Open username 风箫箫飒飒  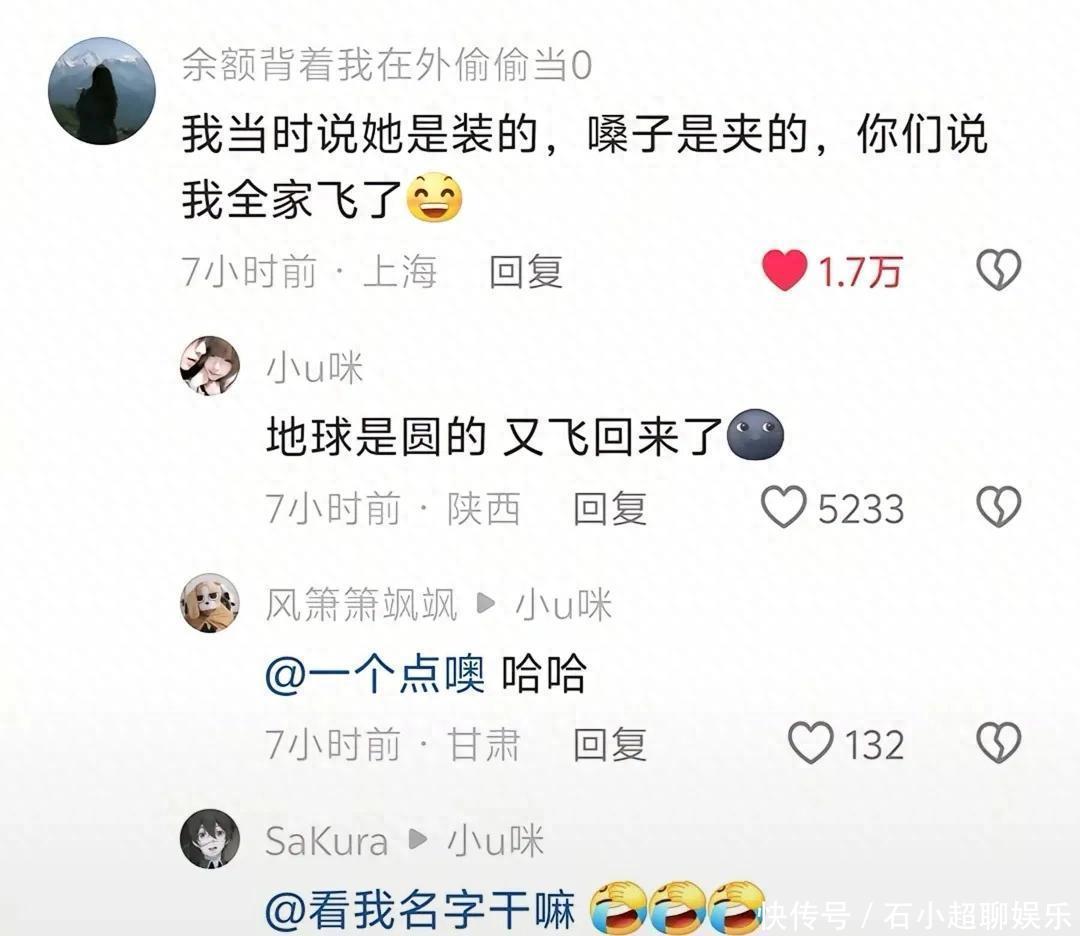(x=362, y=605)
